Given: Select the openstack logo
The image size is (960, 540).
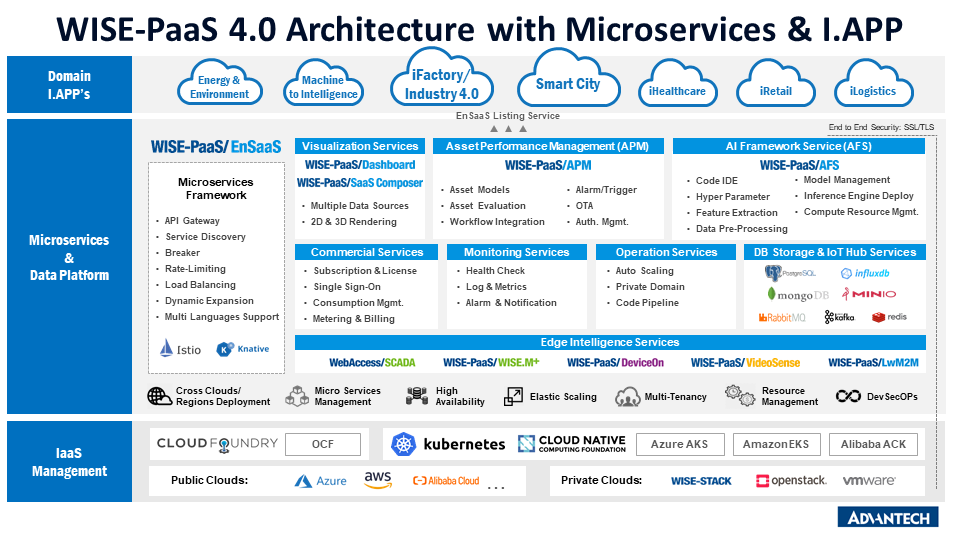Looking at the screenshot, I should [x=791, y=481].
